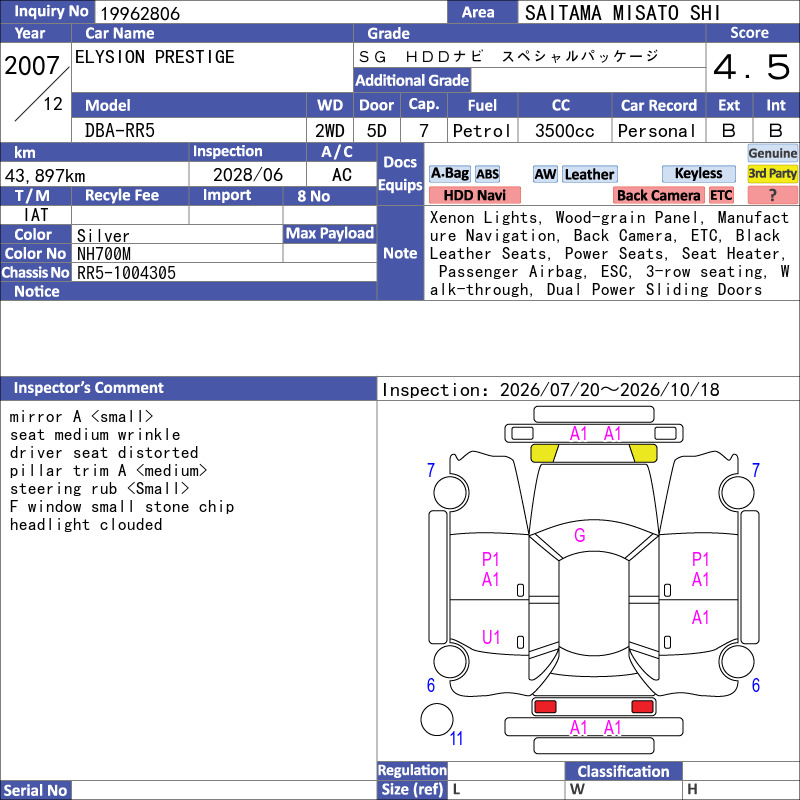Click inspection date 2028/06
The image size is (800, 800).
(x=247, y=175)
